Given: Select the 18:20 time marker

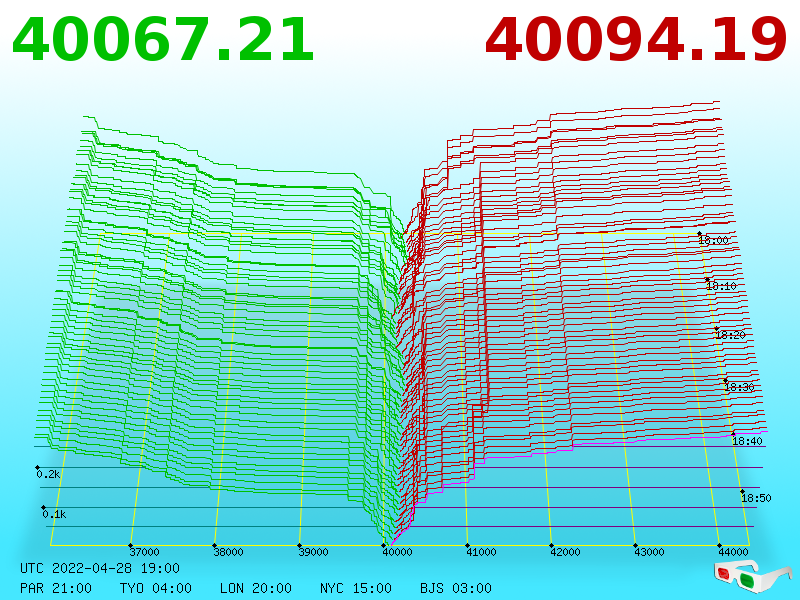Looking at the screenshot, I should click(731, 335).
